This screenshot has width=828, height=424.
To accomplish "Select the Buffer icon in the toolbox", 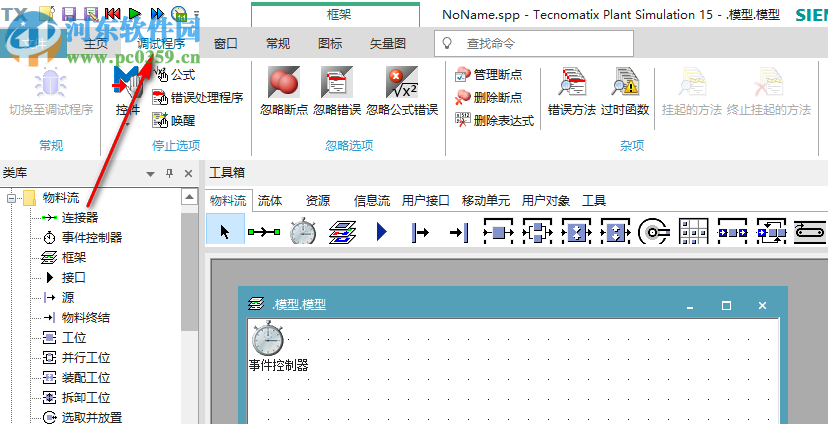I will [x=732, y=232].
